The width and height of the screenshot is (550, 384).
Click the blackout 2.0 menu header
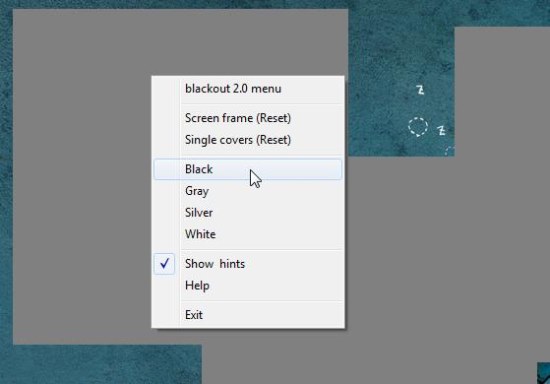pos(248,88)
